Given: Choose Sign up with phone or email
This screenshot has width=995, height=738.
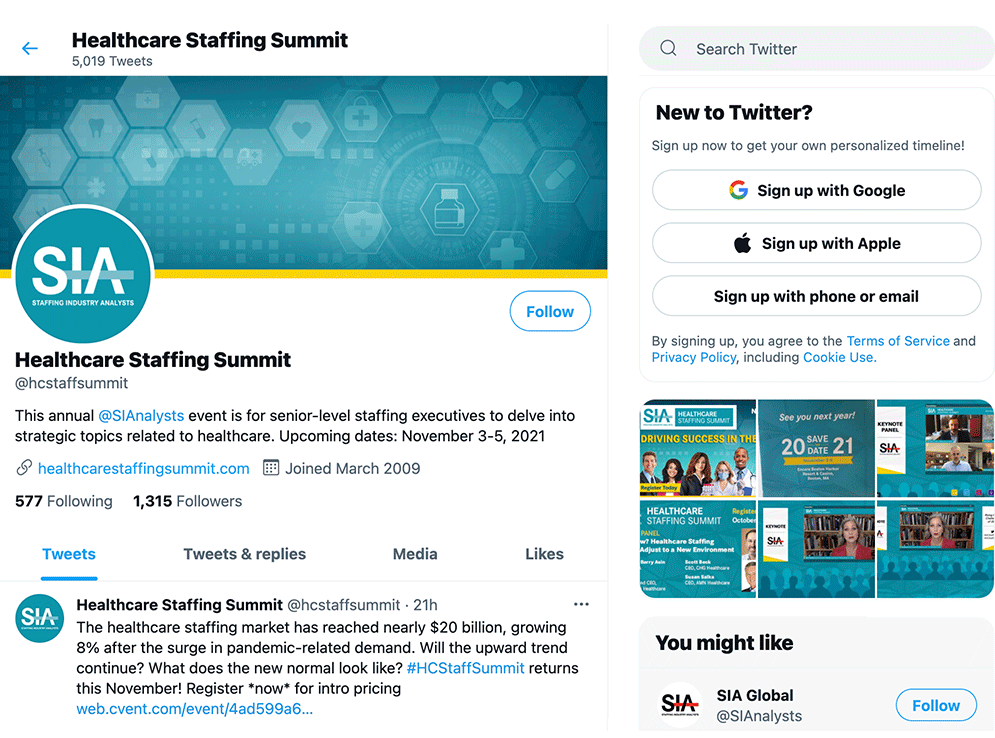Looking at the screenshot, I should click(x=816, y=296).
